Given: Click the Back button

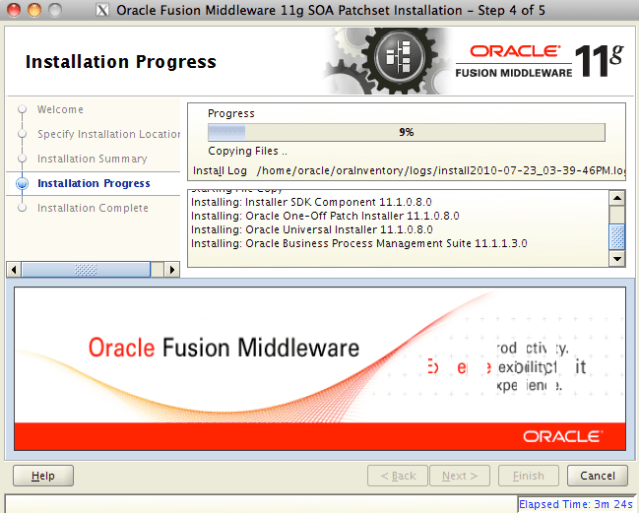Looking at the screenshot, I should point(397,476).
